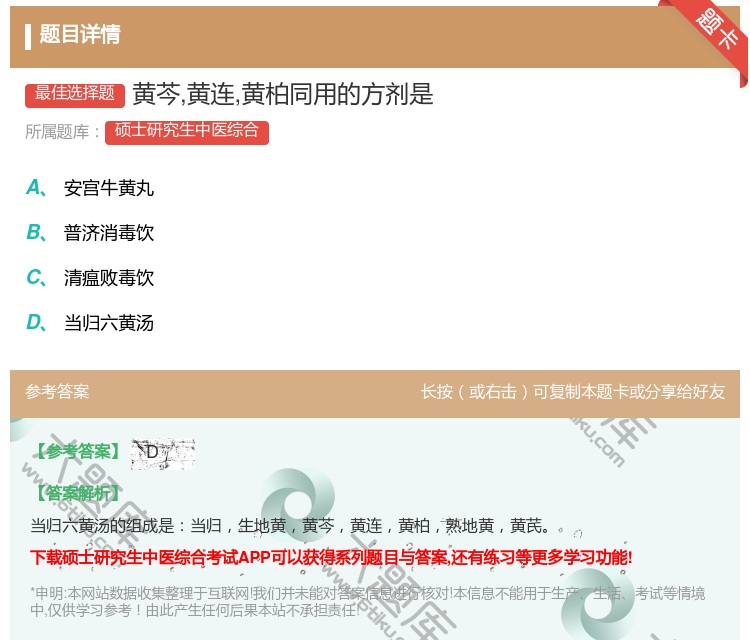Click the 题目详情 header title
This screenshot has width=750, height=640.
(80, 34)
